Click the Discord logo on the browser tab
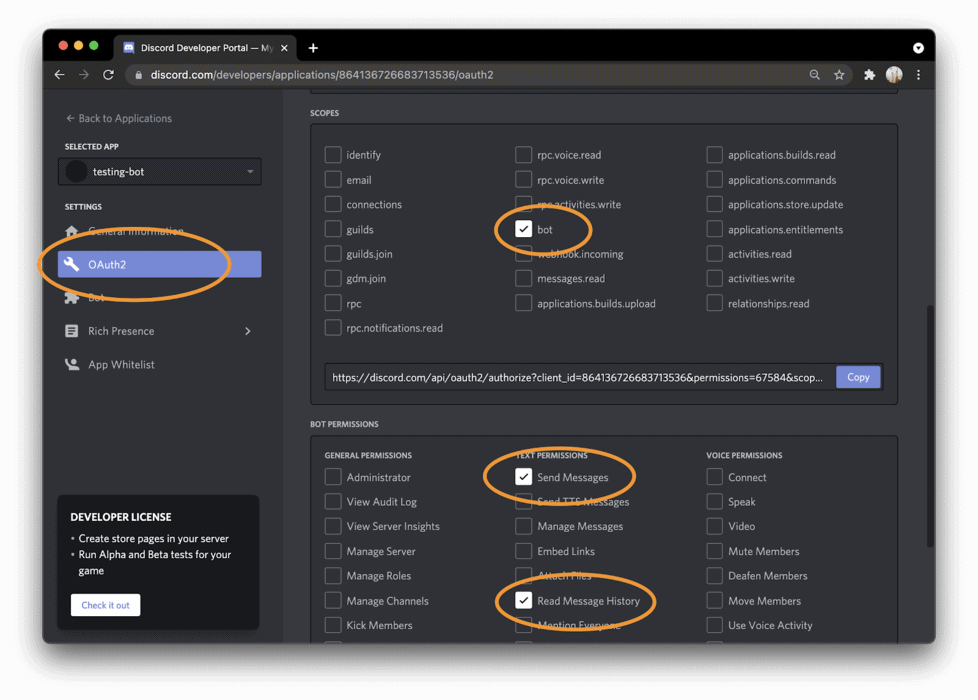The height and width of the screenshot is (700, 978). [129, 48]
